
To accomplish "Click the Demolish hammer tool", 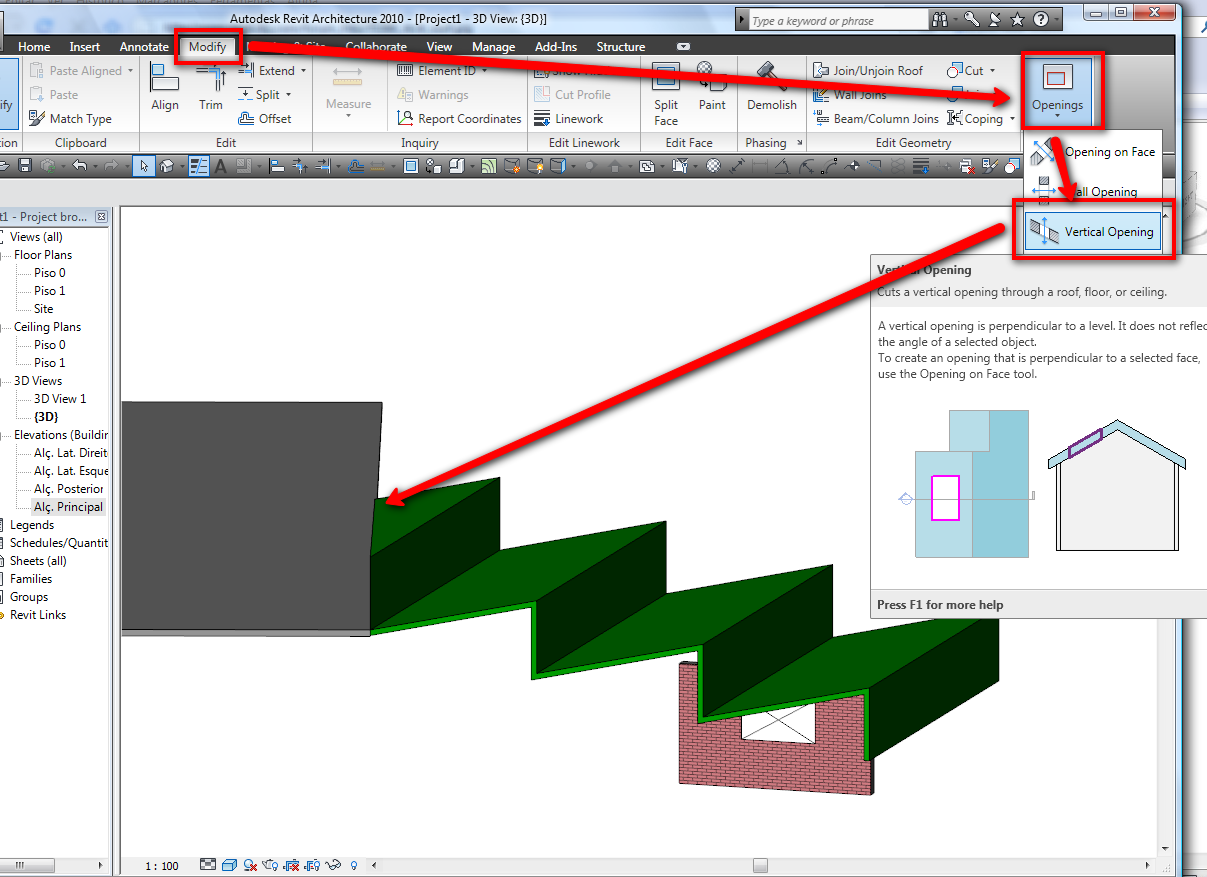I will click(772, 87).
